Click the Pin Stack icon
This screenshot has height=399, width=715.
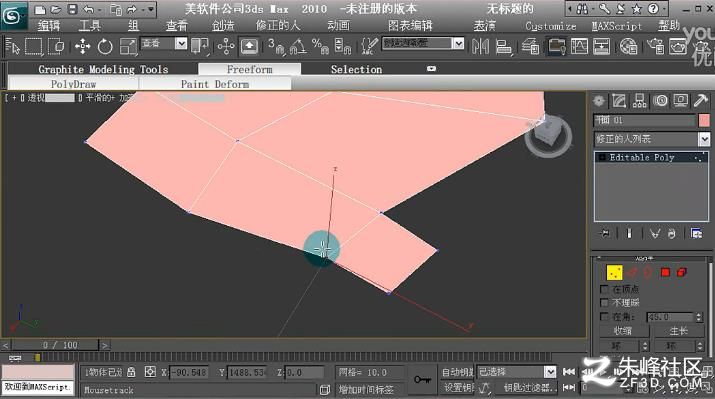coord(605,233)
